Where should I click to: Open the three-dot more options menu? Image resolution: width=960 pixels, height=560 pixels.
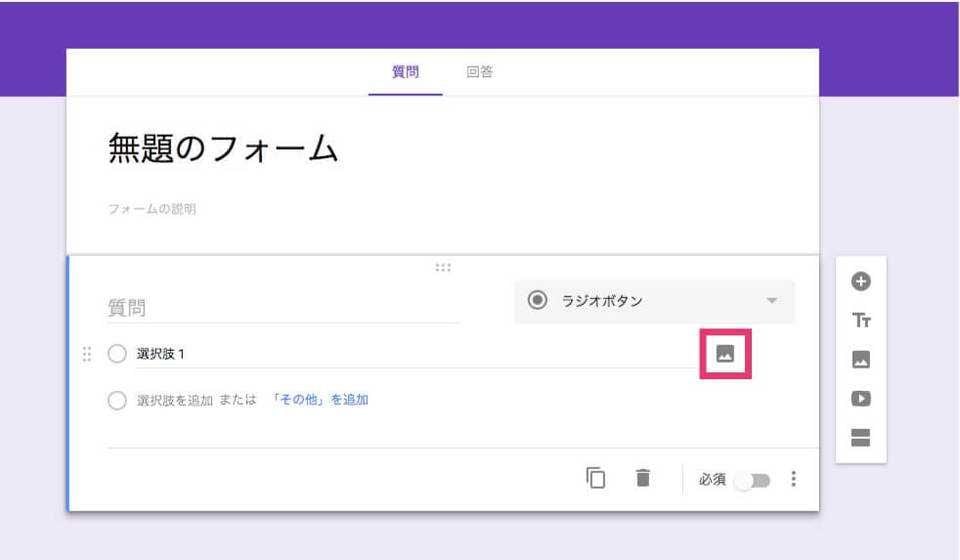point(794,479)
